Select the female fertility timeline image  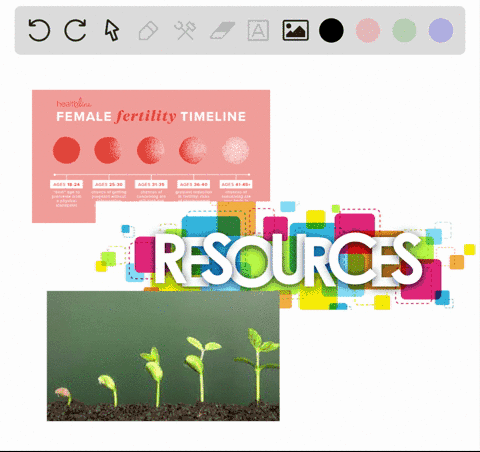pyautogui.click(x=151, y=145)
